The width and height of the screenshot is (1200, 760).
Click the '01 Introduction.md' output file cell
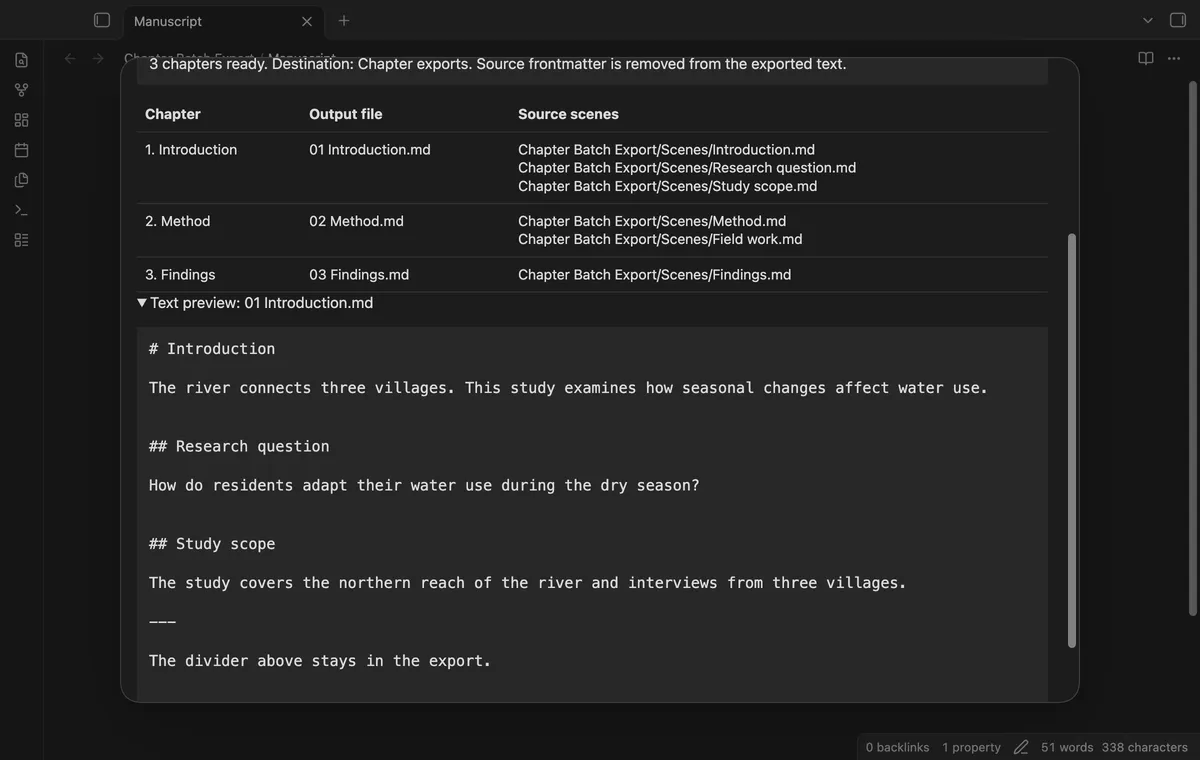pos(370,150)
